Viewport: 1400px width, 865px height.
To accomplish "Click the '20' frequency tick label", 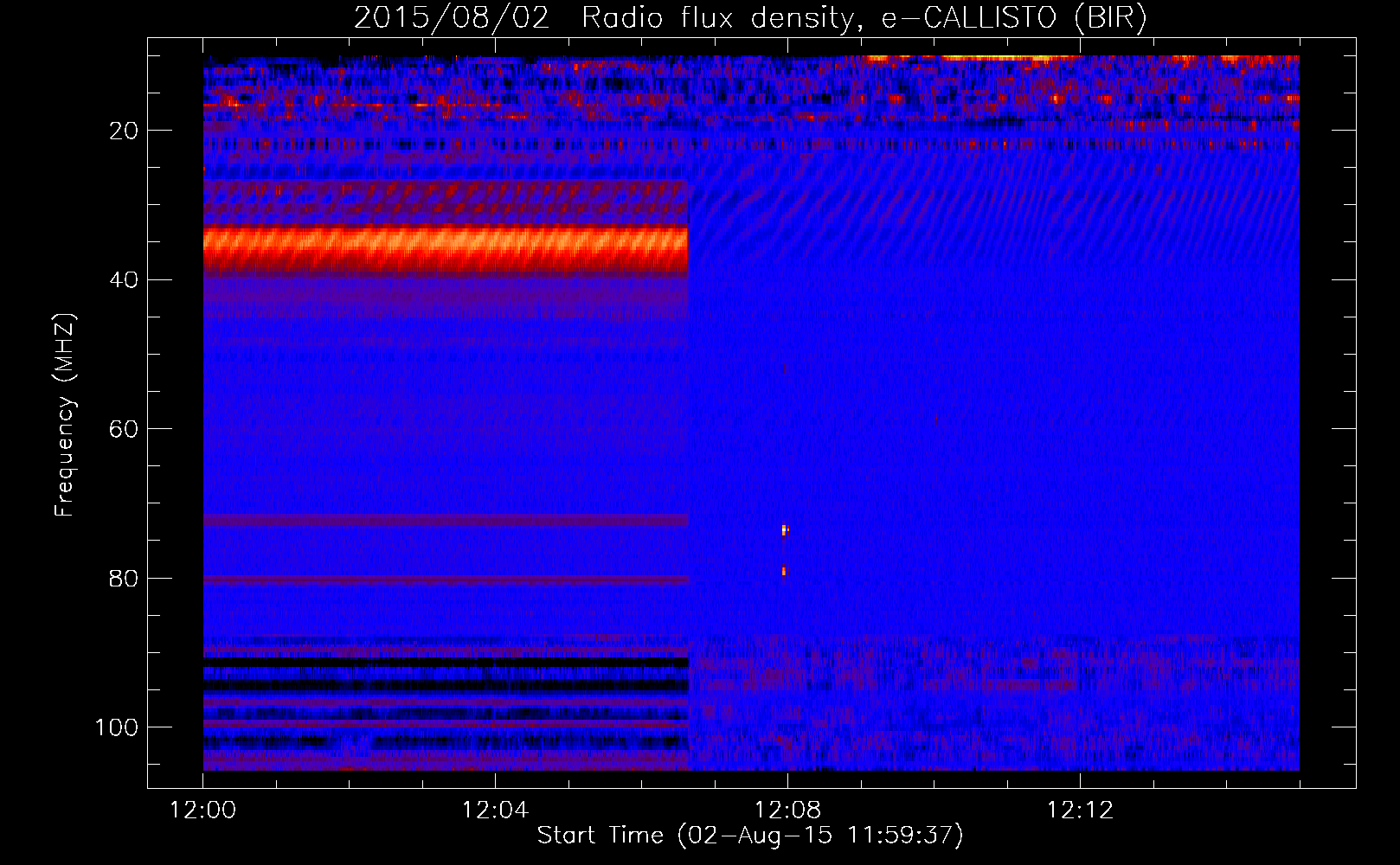I will [125, 131].
